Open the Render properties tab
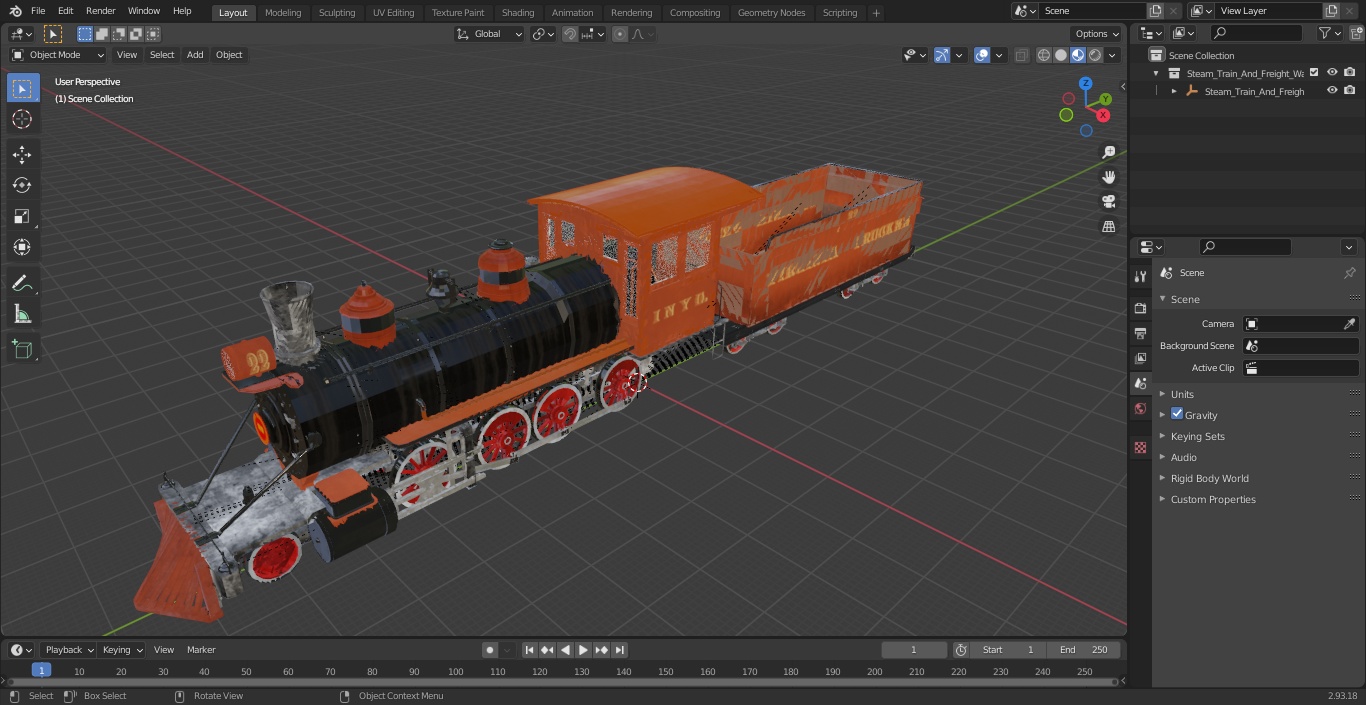 point(1140,308)
